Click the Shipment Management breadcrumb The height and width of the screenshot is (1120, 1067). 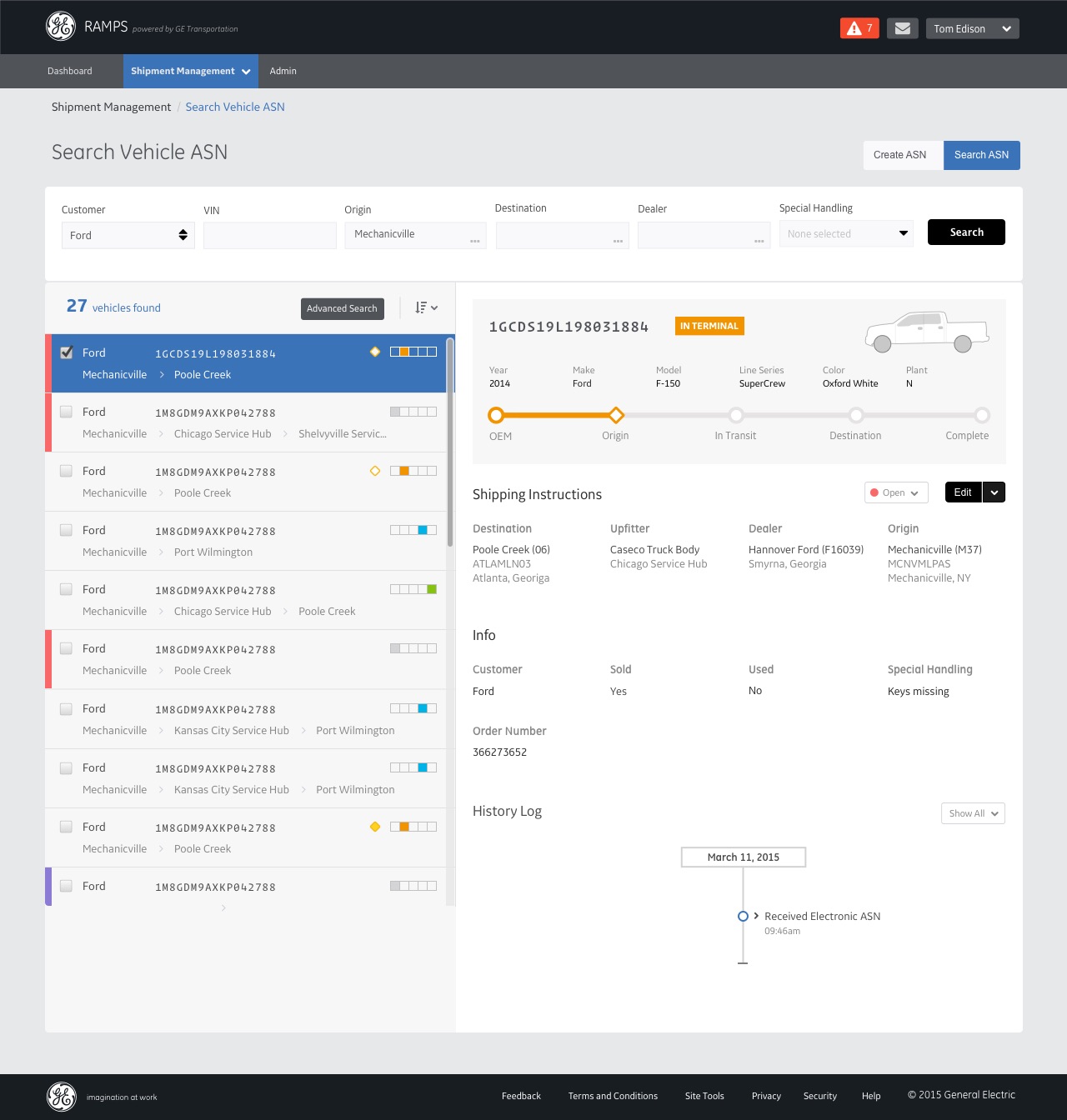pos(111,107)
